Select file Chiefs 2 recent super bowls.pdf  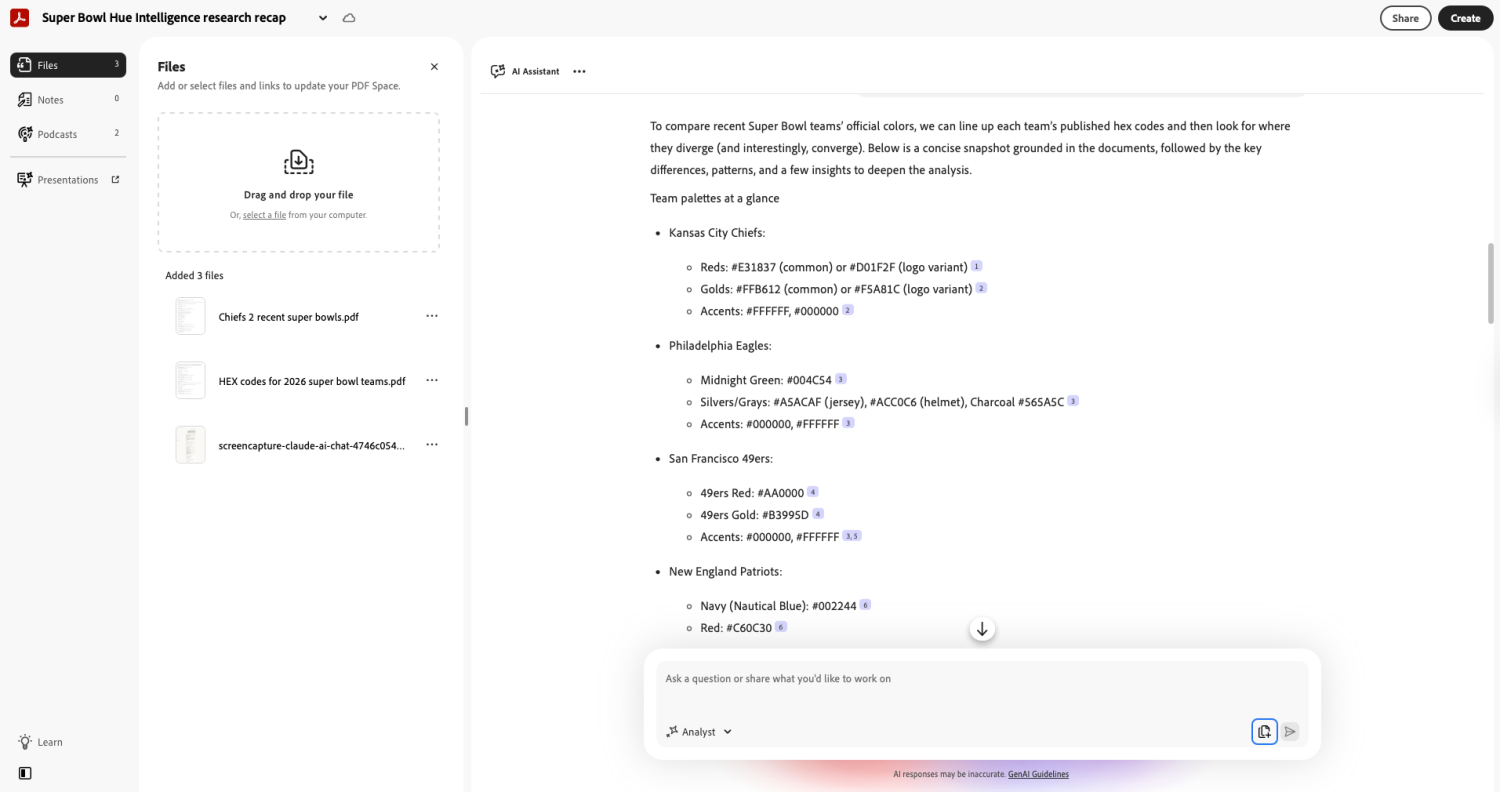tap(288, 317)
